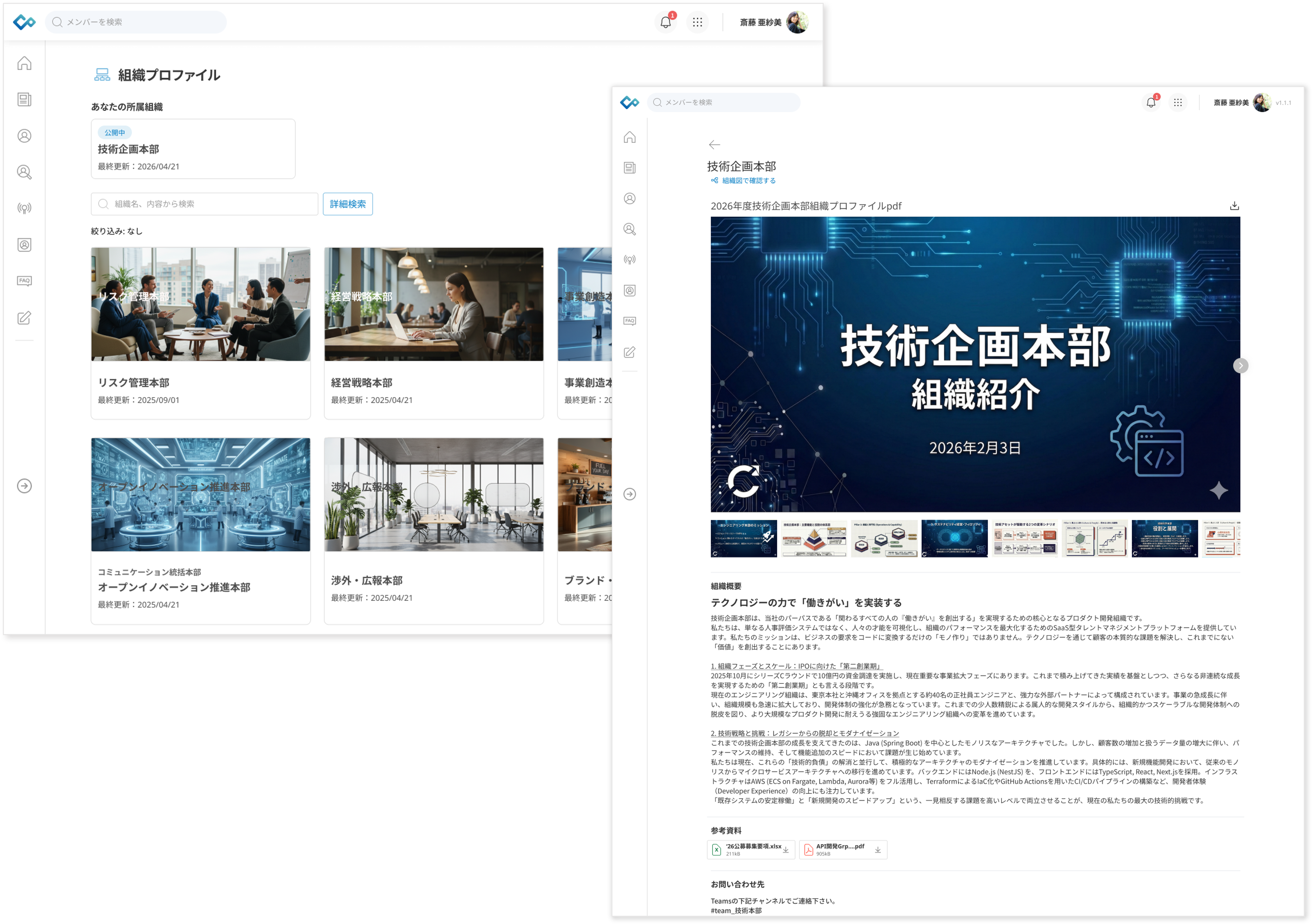Click the FAQ icon in left sidebar
This screenshot has width=1312, height=924.
point(24,281)
